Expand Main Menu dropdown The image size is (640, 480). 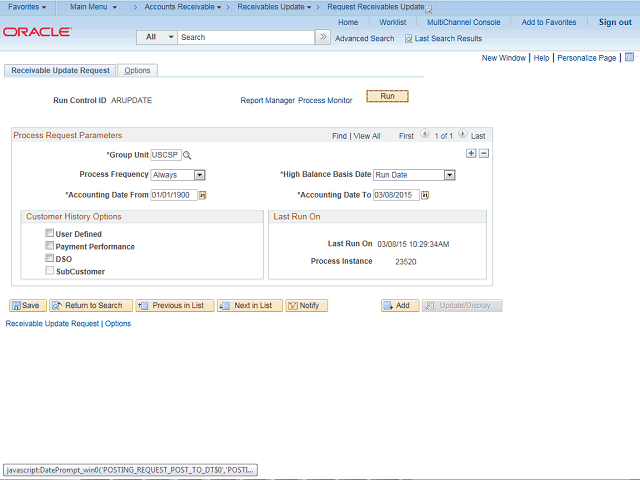[93, 7]
